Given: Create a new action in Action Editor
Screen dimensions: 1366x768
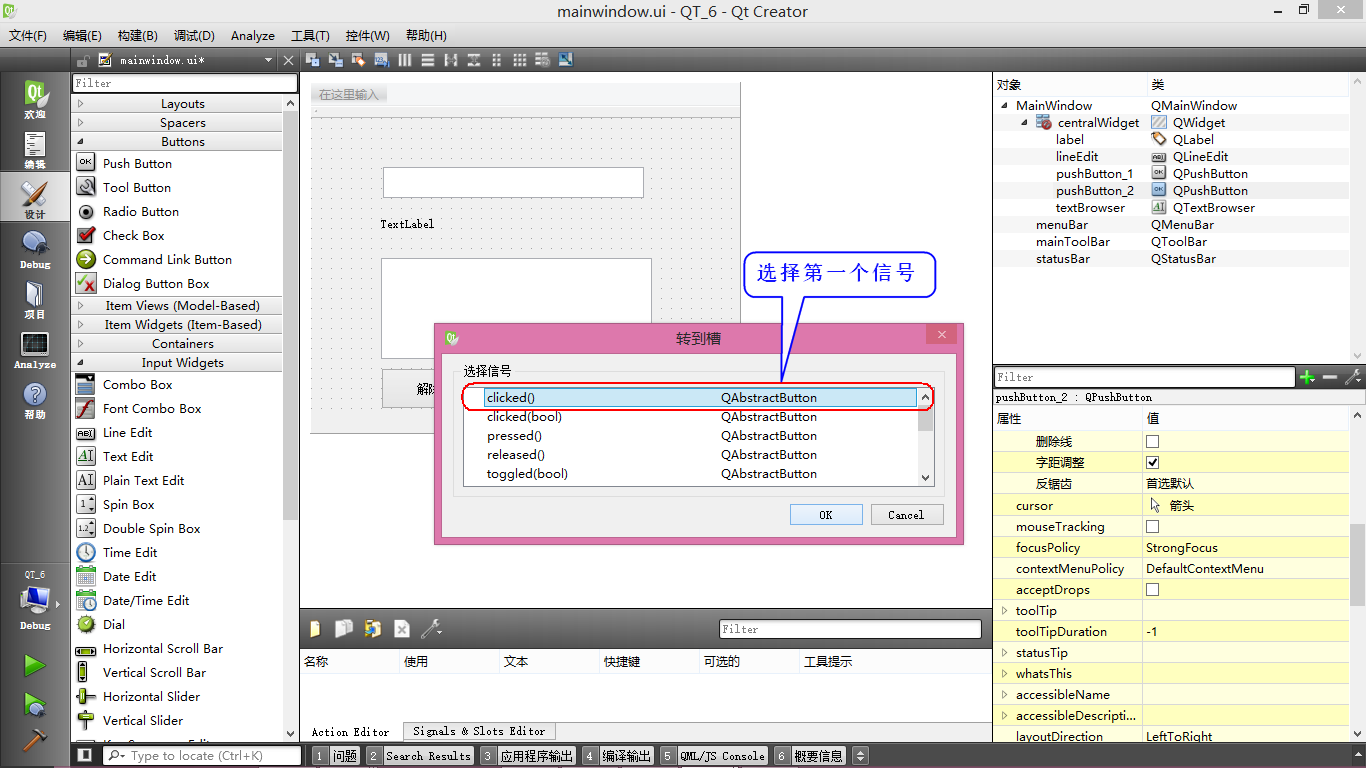Looking at the screenshot, I should pos(315,629).
